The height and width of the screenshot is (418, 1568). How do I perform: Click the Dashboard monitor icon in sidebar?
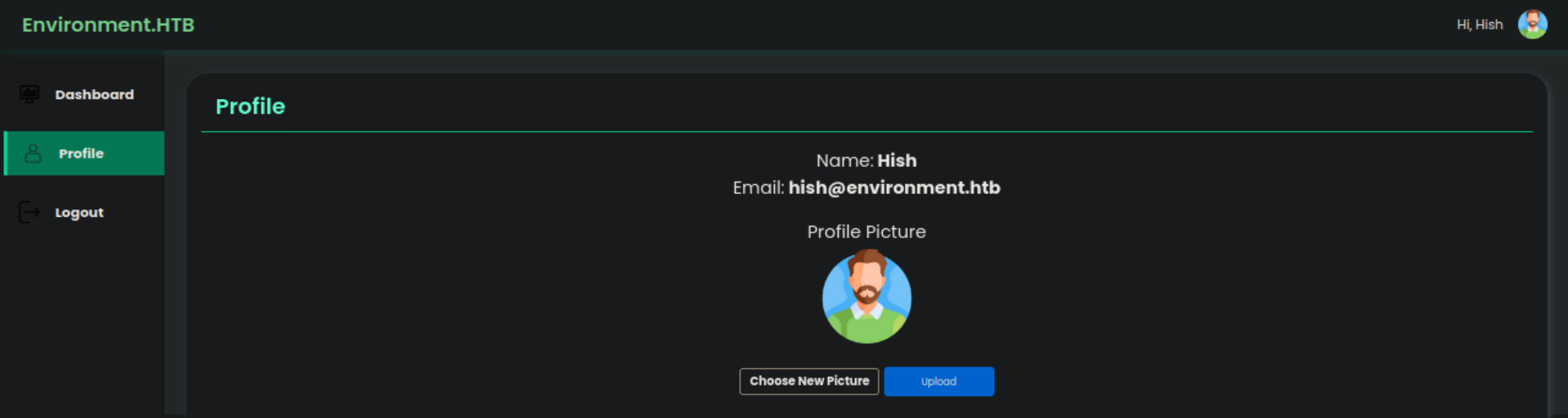pyautogui.click(x=29, y=95)
